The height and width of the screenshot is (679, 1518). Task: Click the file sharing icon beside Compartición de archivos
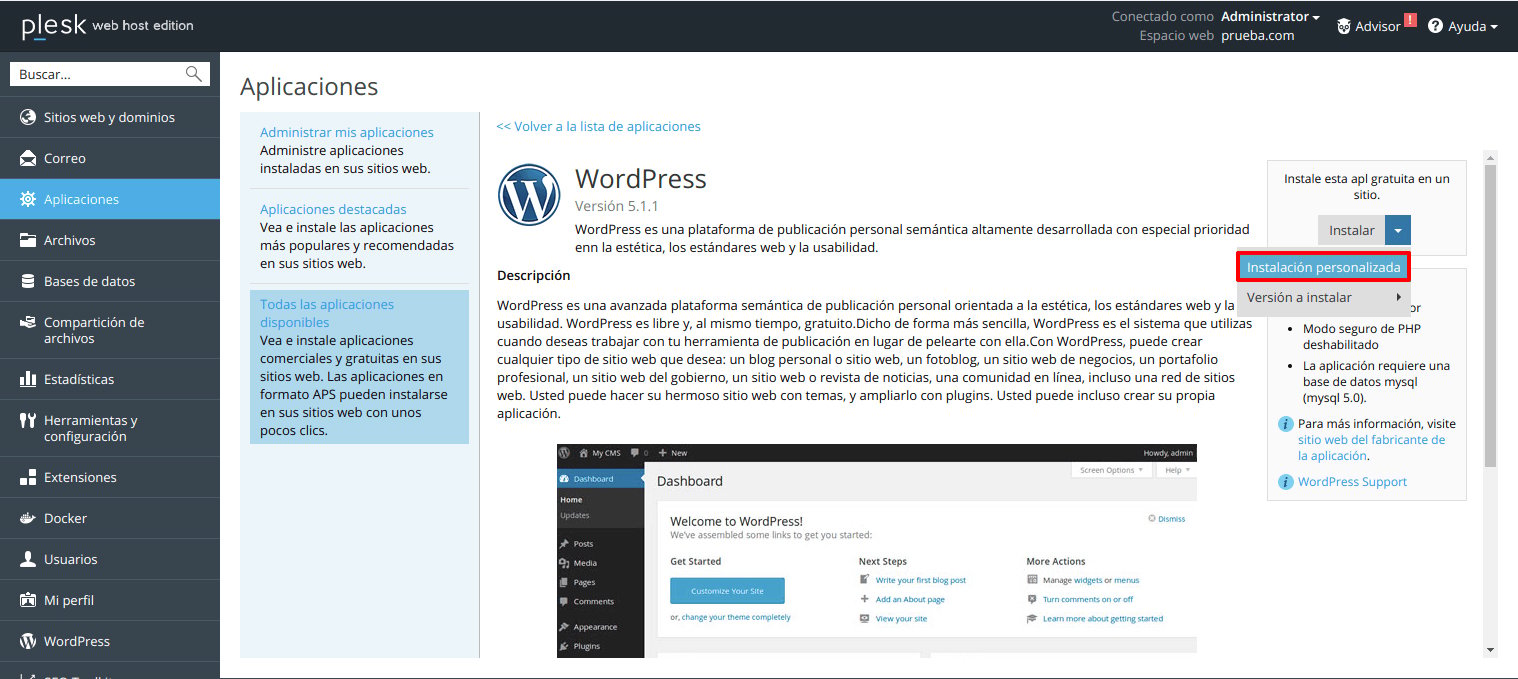[28, 322]
